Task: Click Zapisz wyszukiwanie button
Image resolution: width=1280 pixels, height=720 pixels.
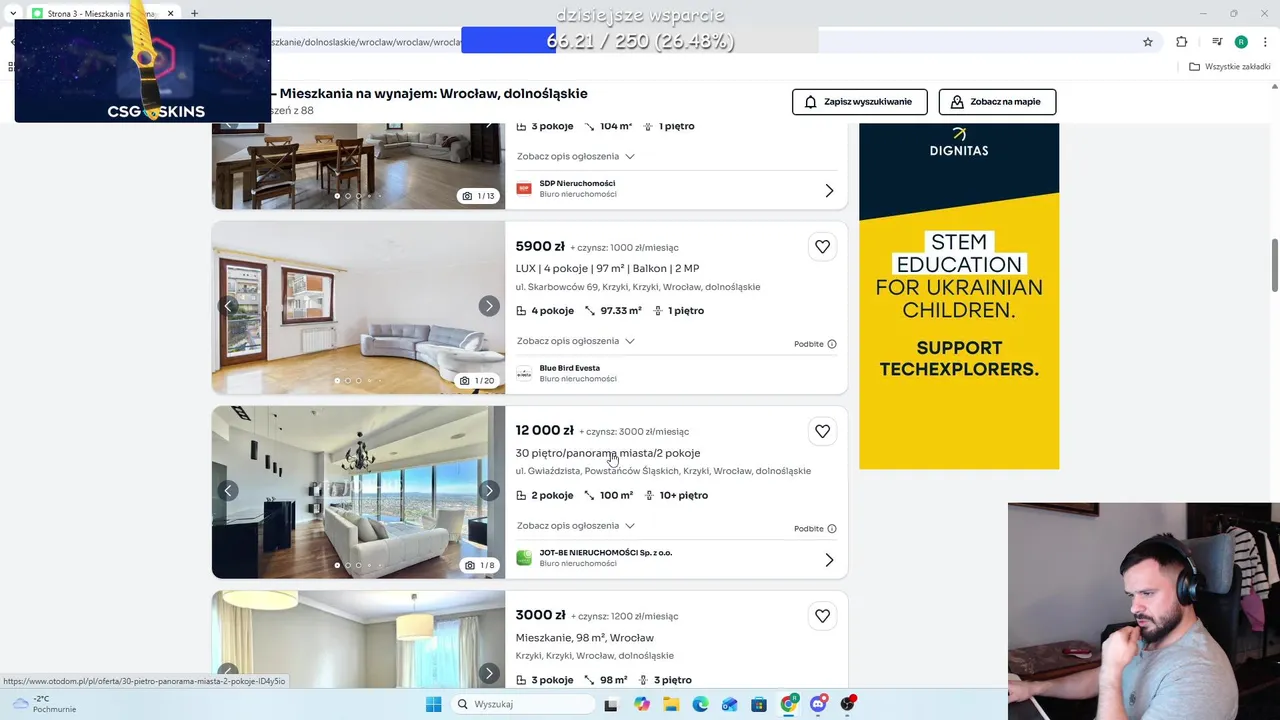Action: 860,102
